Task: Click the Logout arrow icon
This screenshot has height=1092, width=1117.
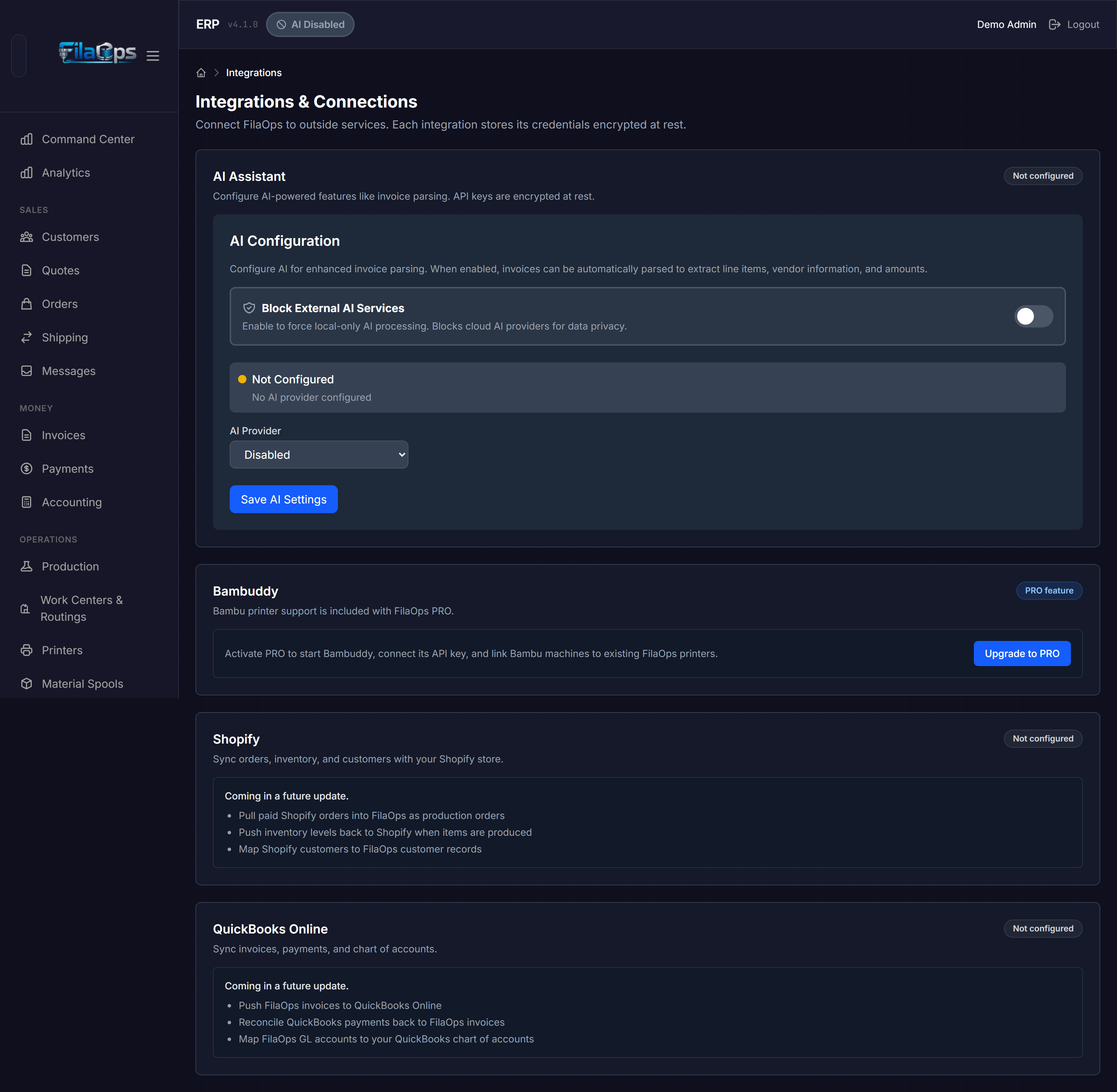Action: click(x=1054, y=25)
